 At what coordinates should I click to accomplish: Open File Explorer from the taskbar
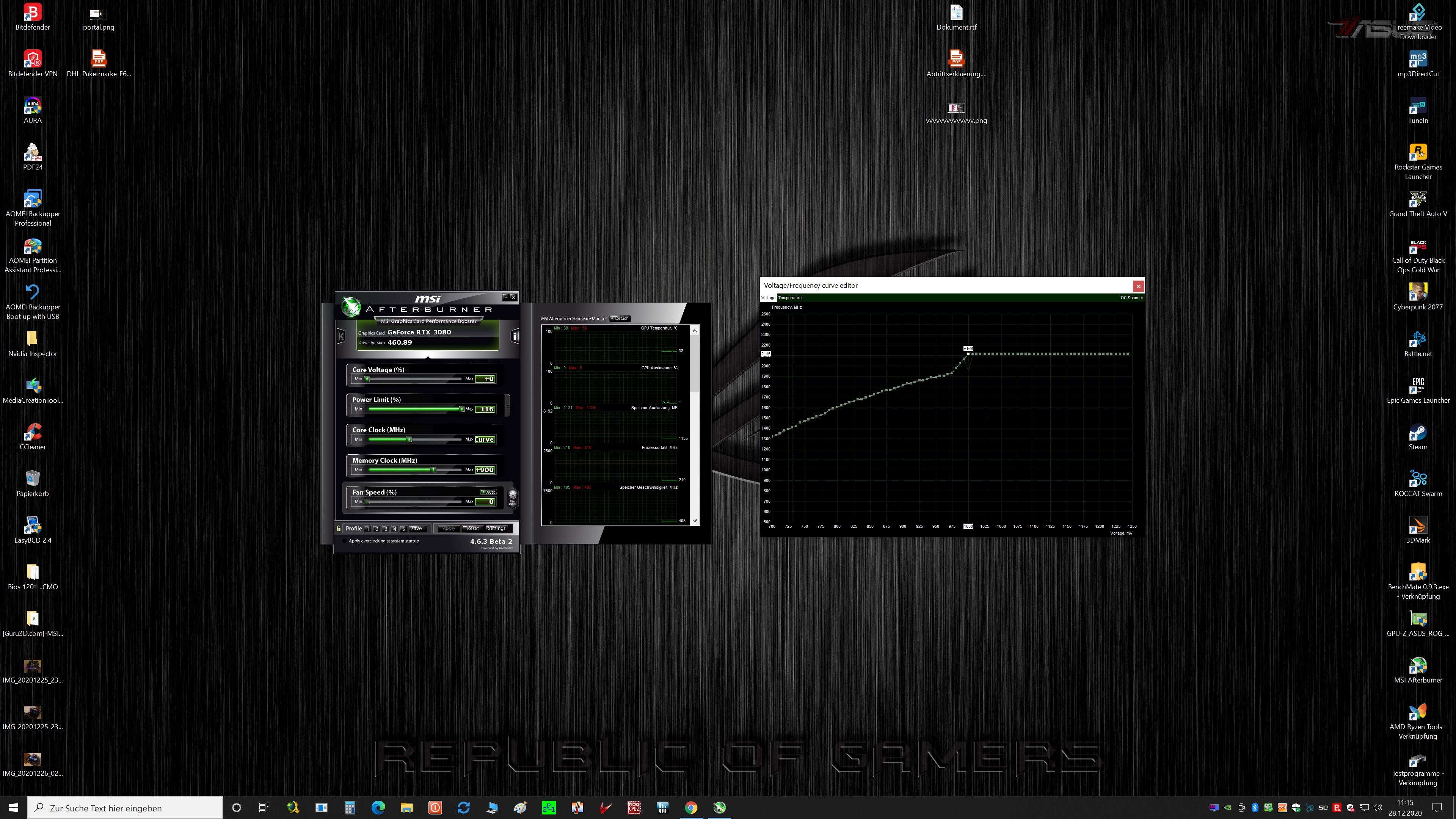406,807
